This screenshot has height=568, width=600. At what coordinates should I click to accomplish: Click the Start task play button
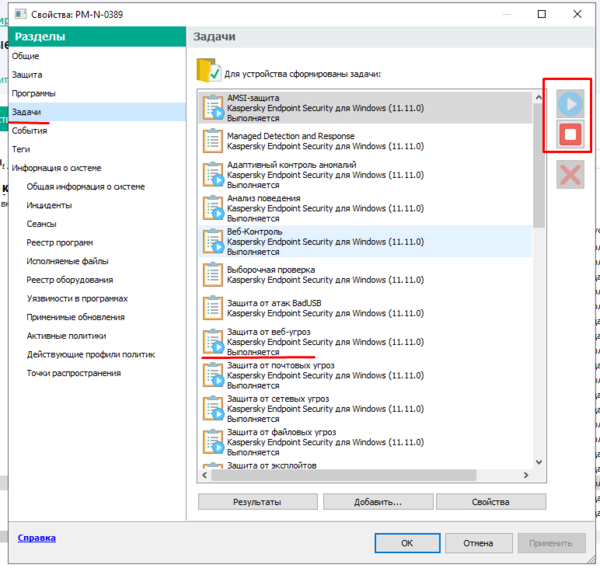[570, 104]
